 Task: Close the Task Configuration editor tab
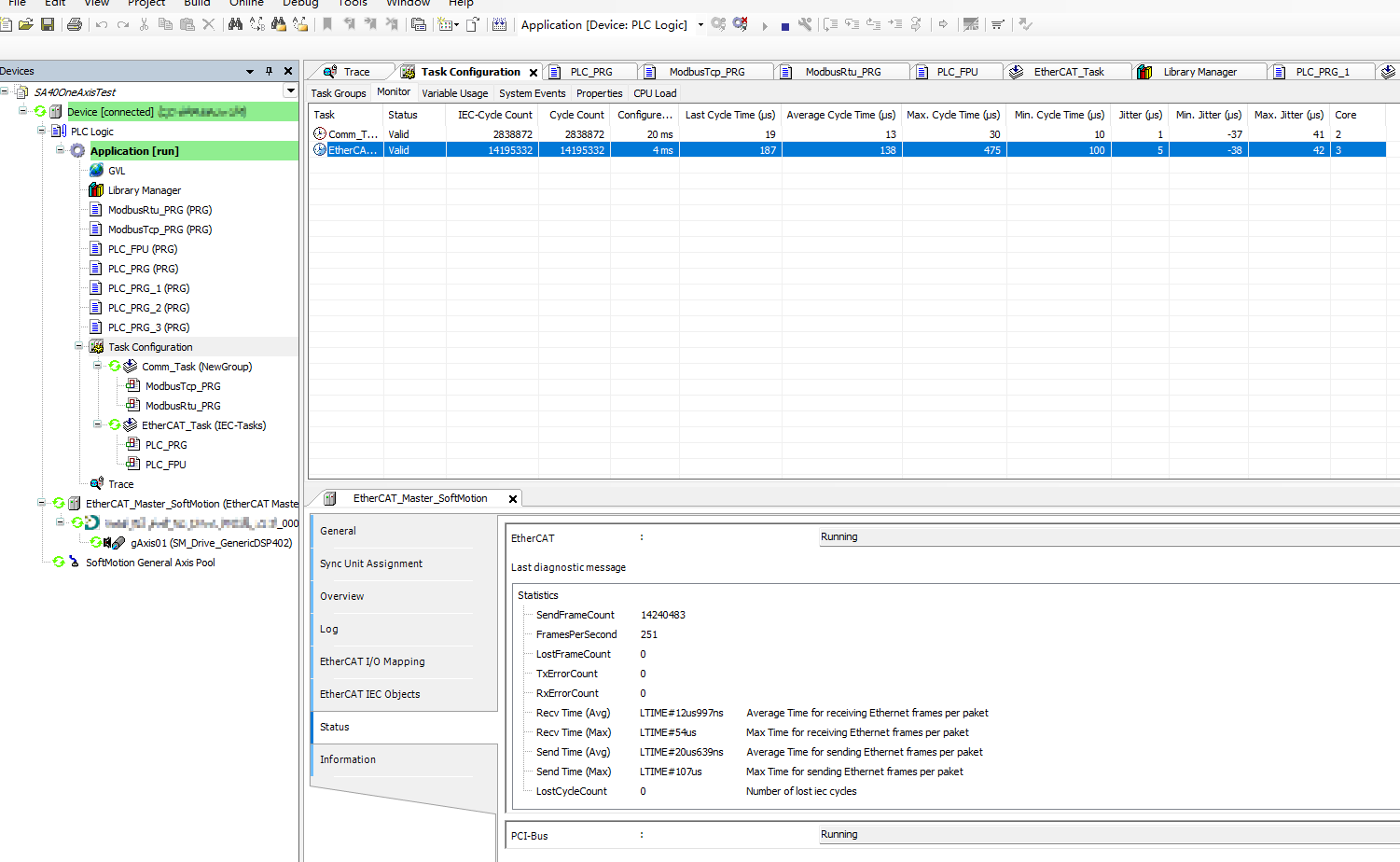534,73
